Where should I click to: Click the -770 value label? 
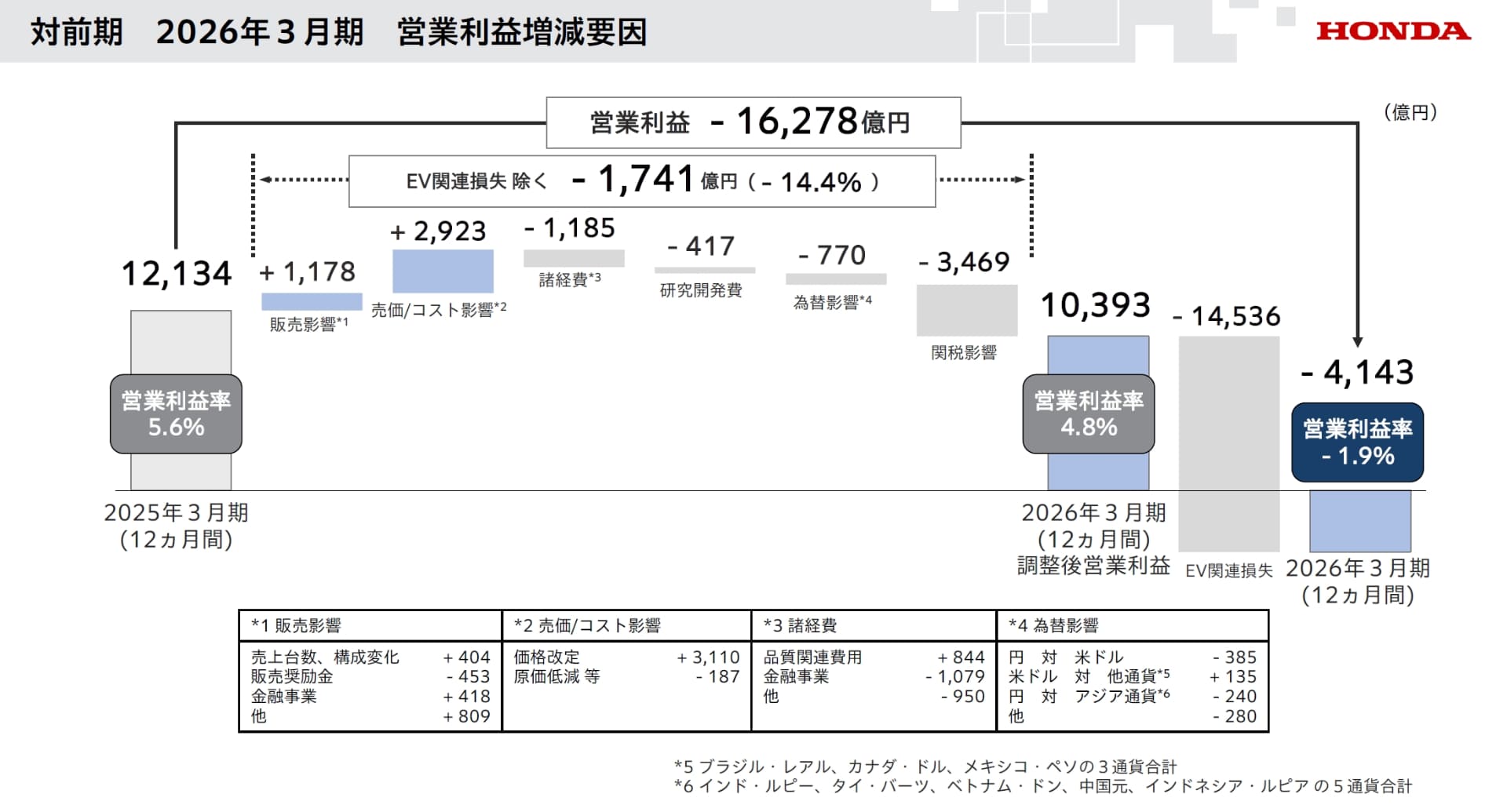[x=832, y=255]
